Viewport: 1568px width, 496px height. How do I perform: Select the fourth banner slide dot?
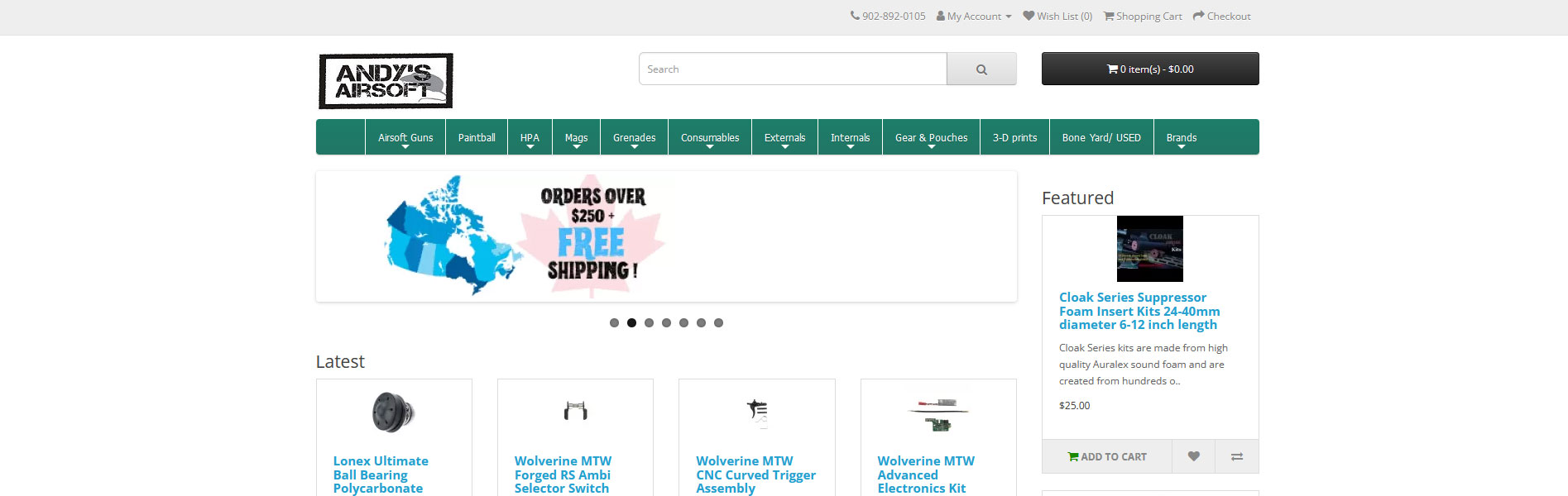click(666, 323)
